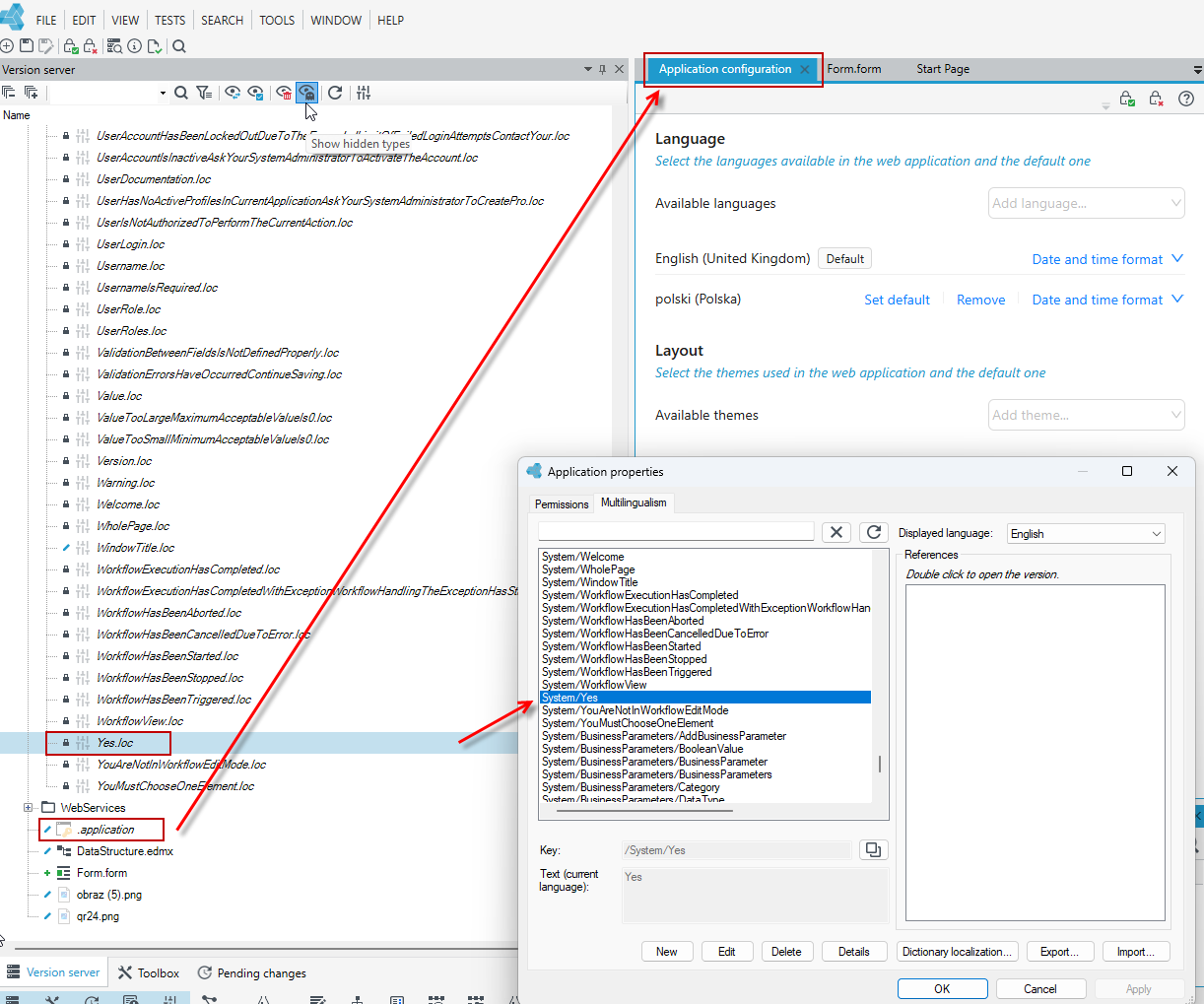Select the DataStructure.edmx tree item
The height and width of the screenshot is (1004, 1204).
(125, 851)
